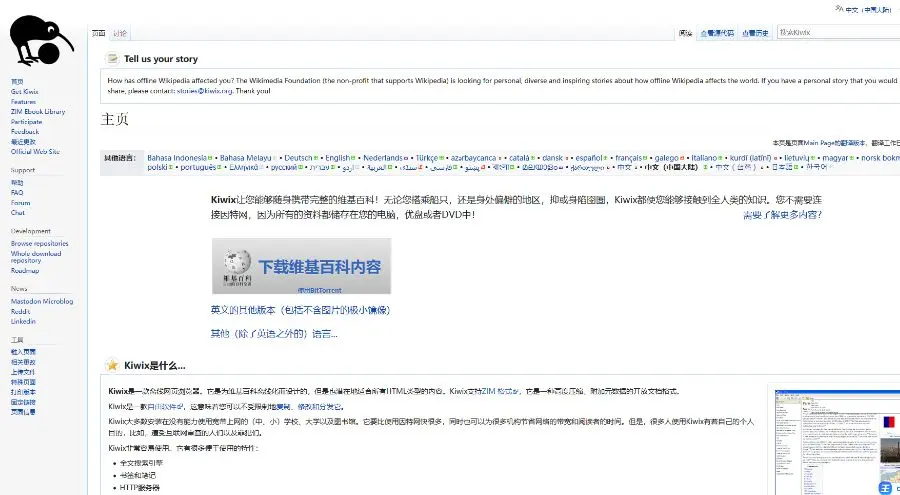Image resolution: width=900 pixels, height=495 pixels.
Task: Select the 阅读 view tab
Action: tap(685, 33)
